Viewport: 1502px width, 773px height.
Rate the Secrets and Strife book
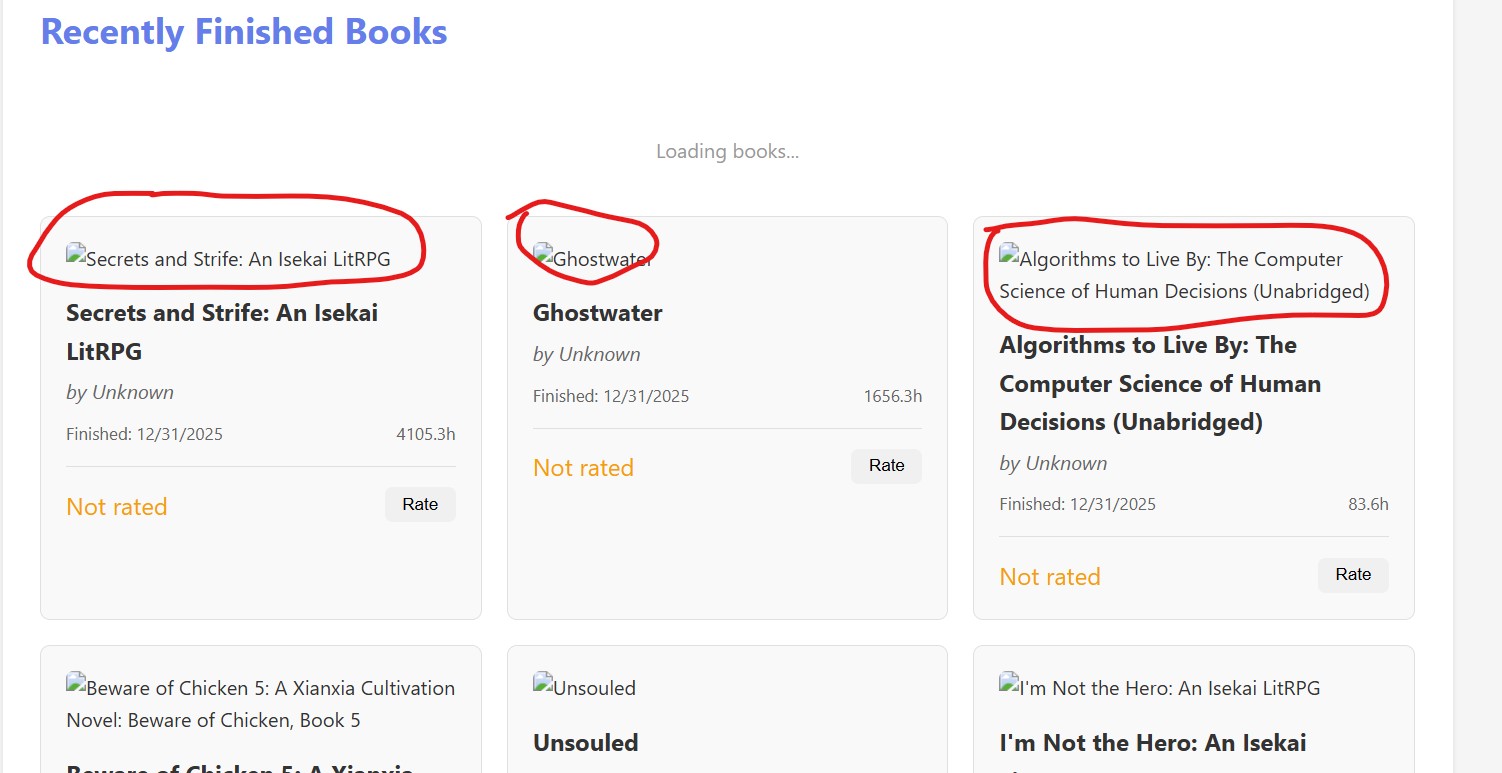420,505
